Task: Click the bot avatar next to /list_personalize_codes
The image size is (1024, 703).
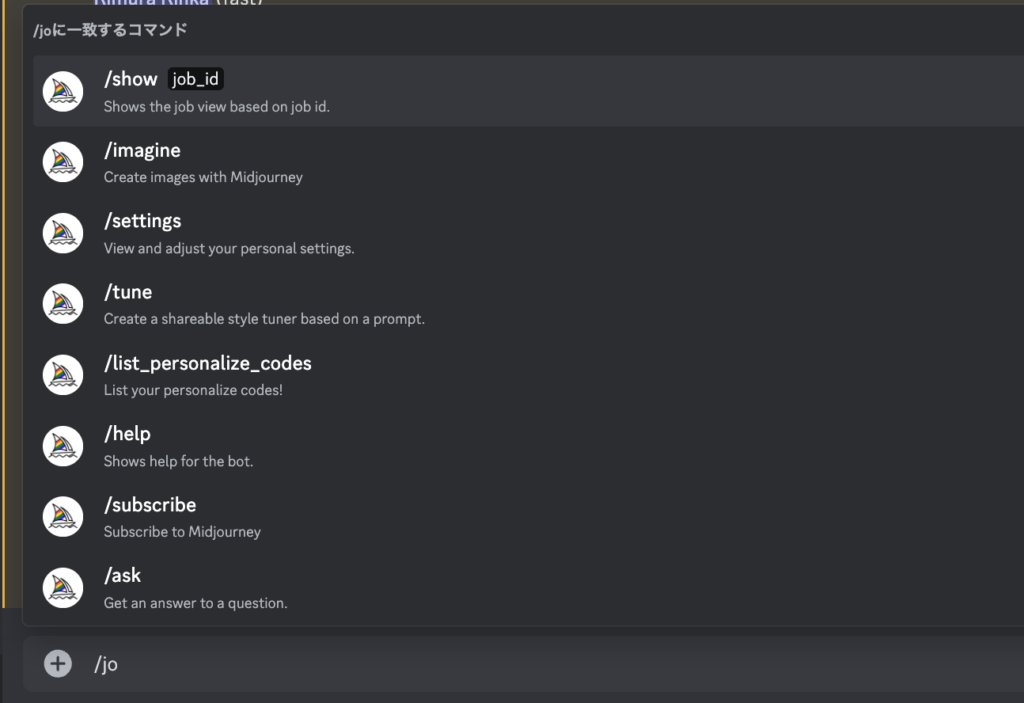Action: coord(63,374)
